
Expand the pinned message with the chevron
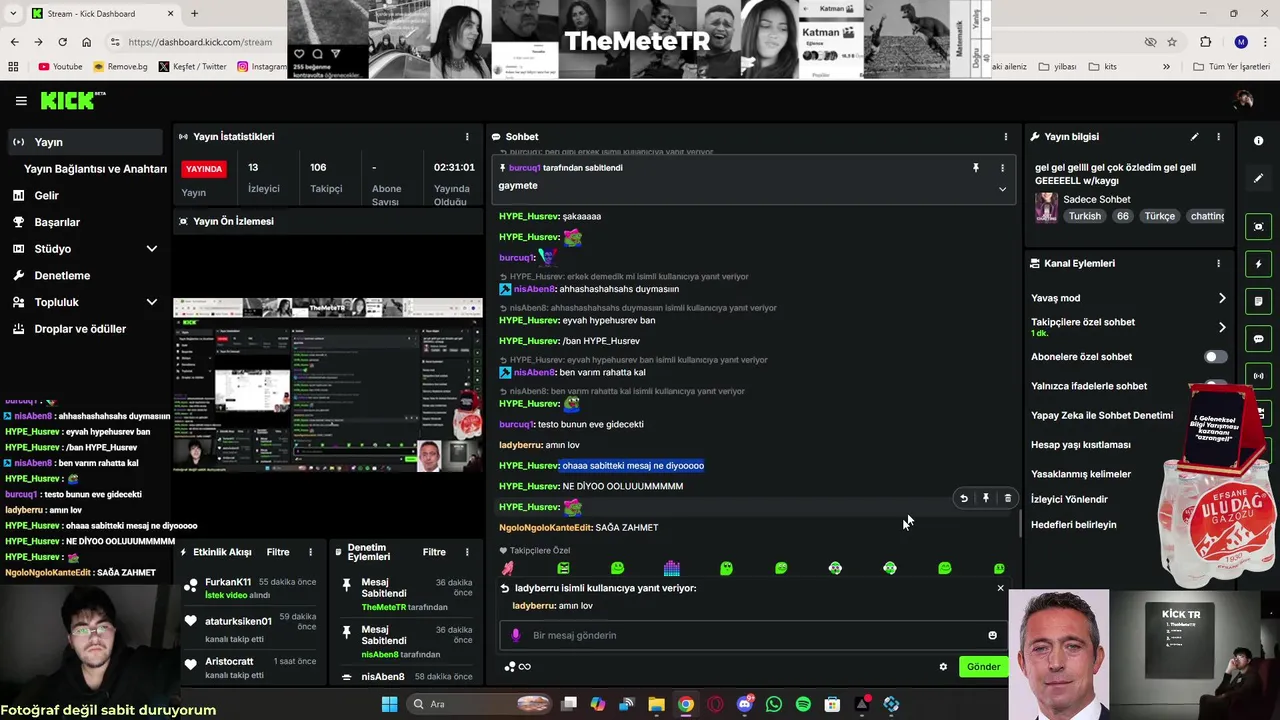tap(1002, 189)
